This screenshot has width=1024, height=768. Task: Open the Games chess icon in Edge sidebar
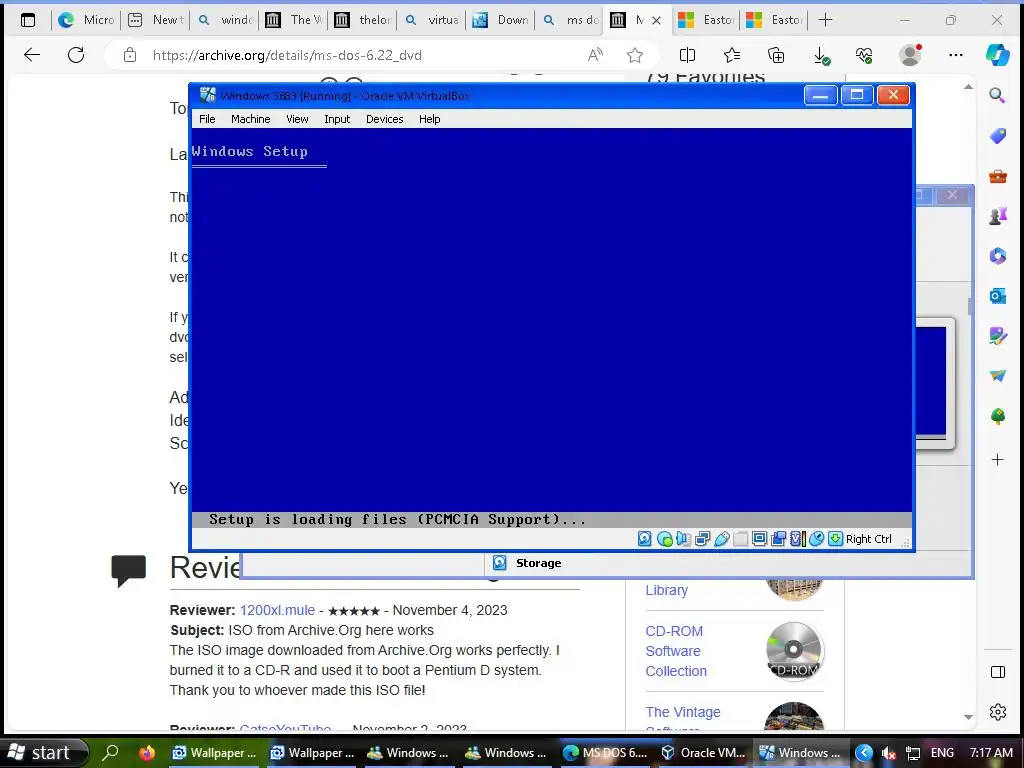(997, 216)
